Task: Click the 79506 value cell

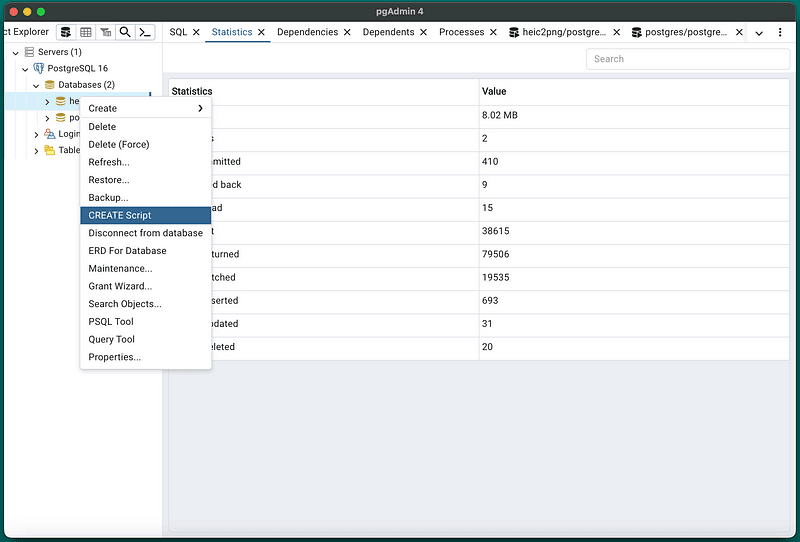Action: pos(634,254)
